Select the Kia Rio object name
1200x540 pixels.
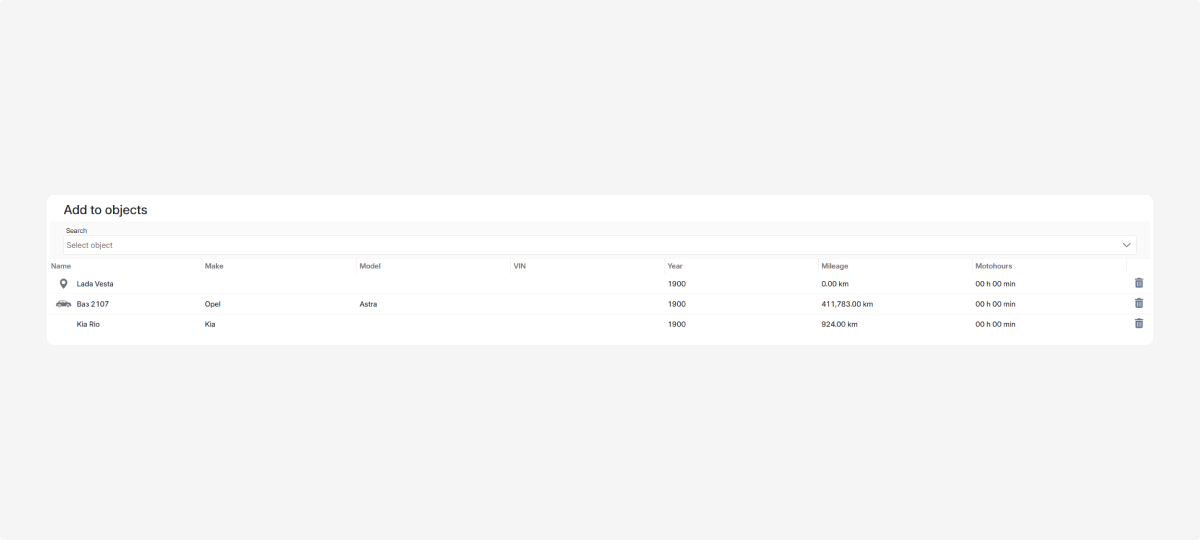coord(88,324)
